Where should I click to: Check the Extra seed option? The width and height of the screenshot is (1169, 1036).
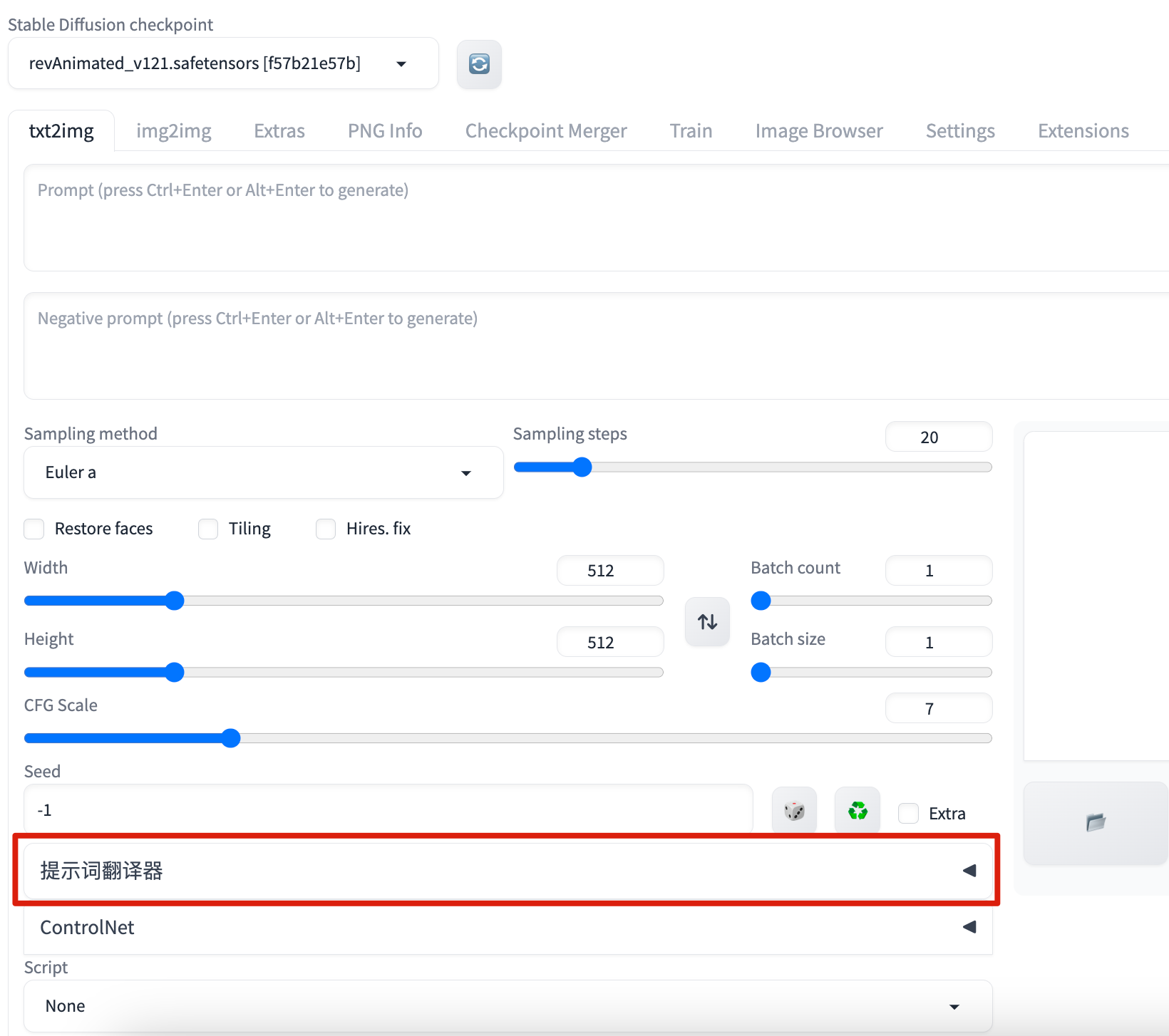[x=908, y=813]
